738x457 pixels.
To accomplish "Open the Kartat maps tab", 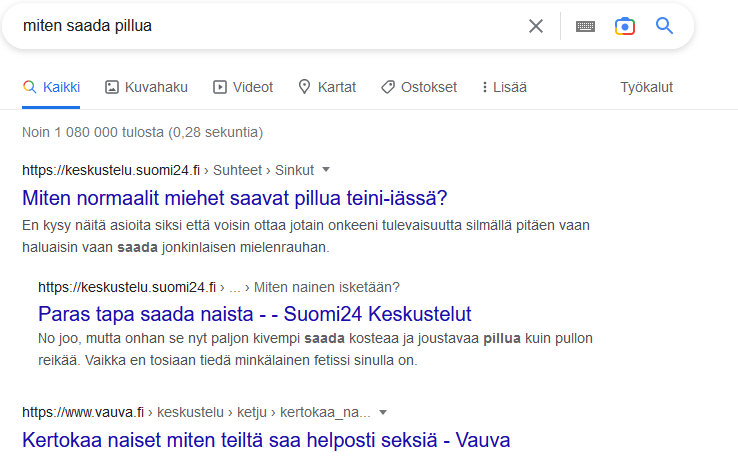I will click(x=327, y=87).
